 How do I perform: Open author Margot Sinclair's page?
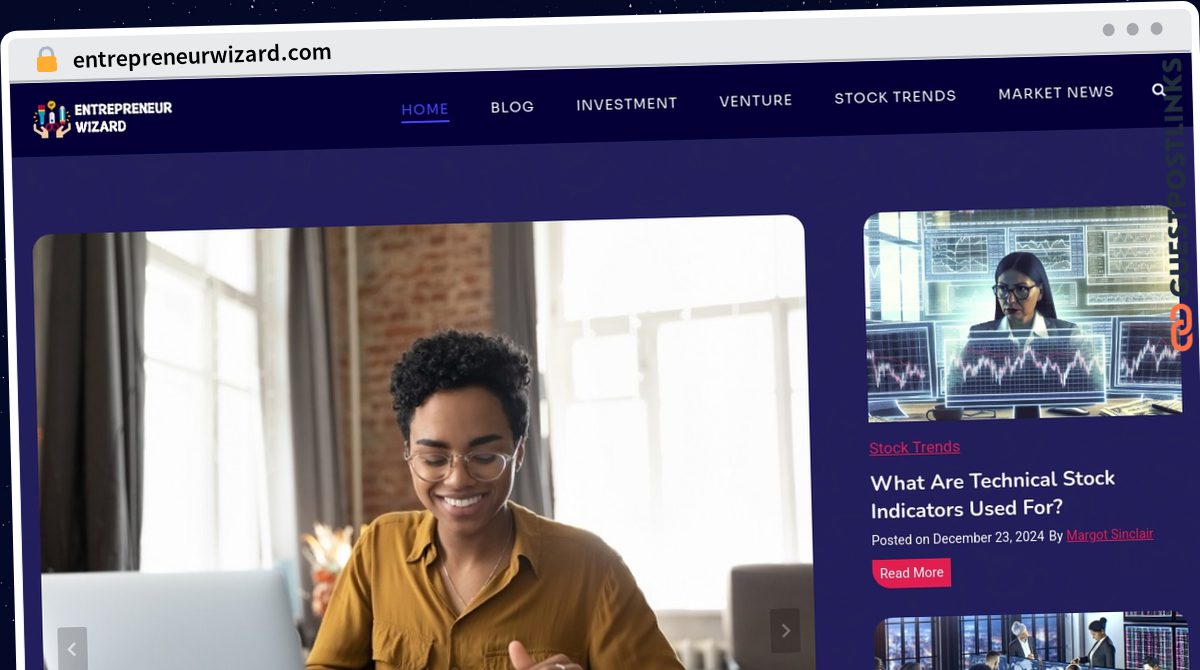pos(1110,535)
